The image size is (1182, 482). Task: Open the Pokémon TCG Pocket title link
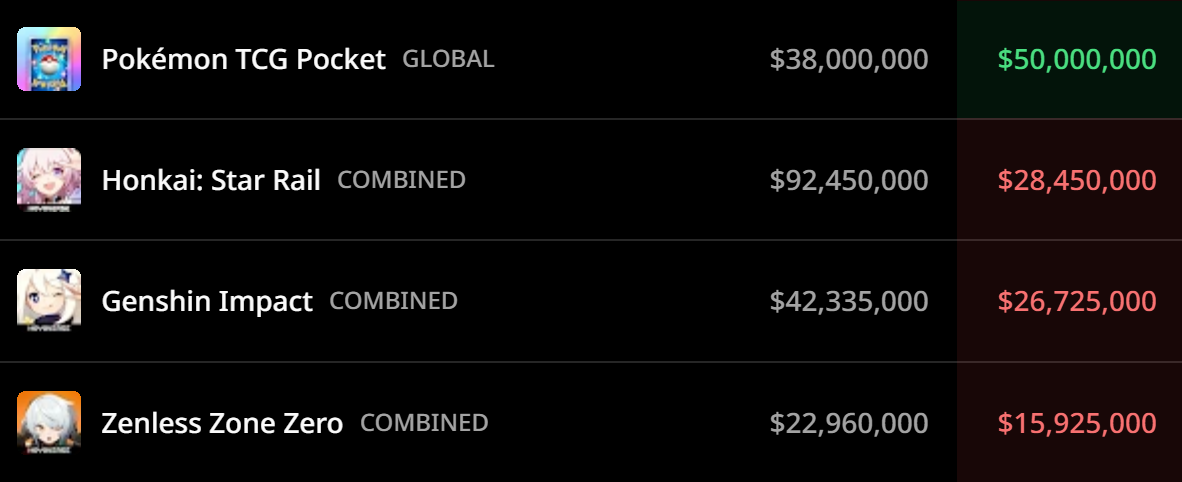(243, 59)
